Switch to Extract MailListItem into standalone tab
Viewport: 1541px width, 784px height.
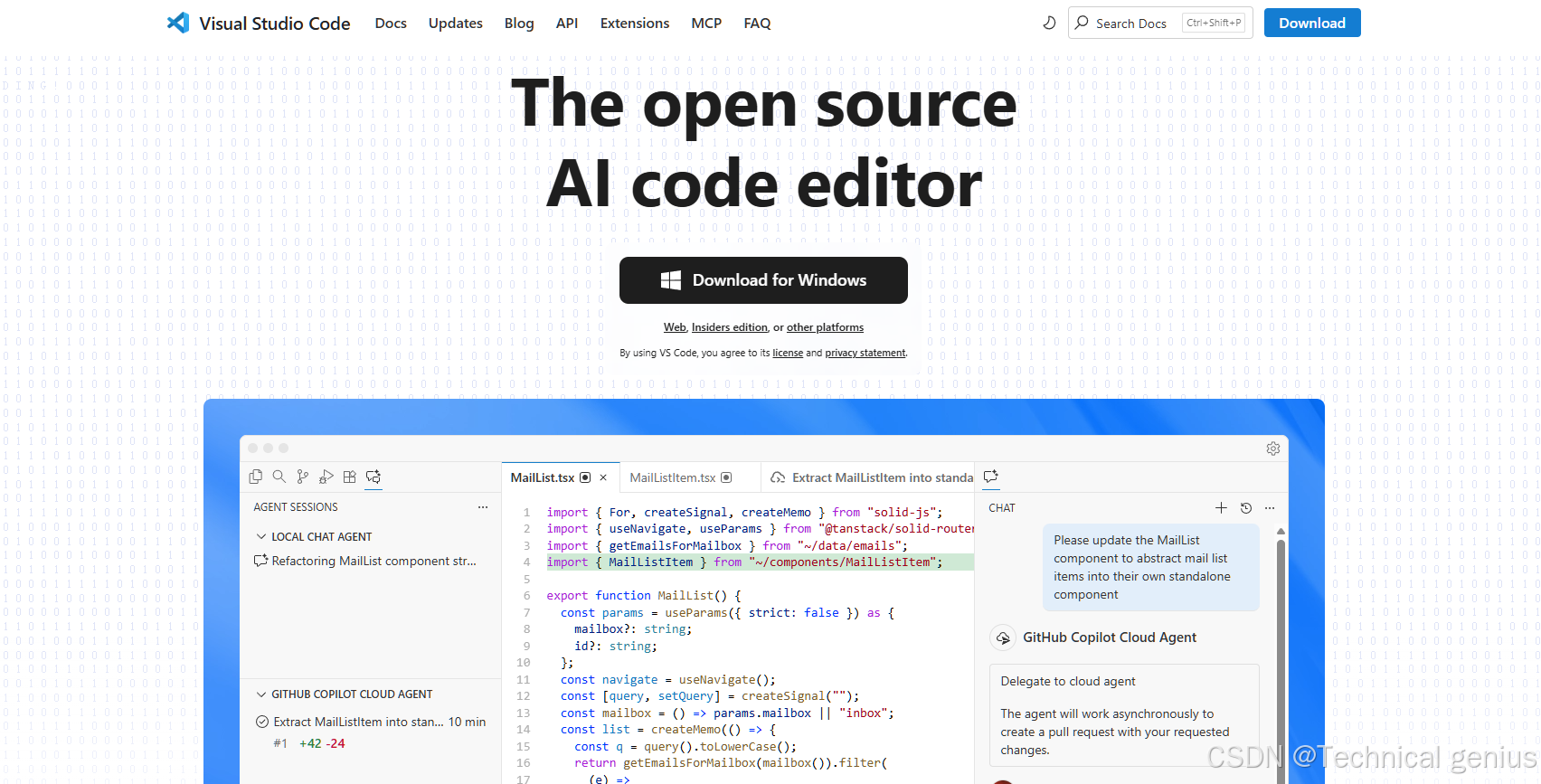point(870,477)
